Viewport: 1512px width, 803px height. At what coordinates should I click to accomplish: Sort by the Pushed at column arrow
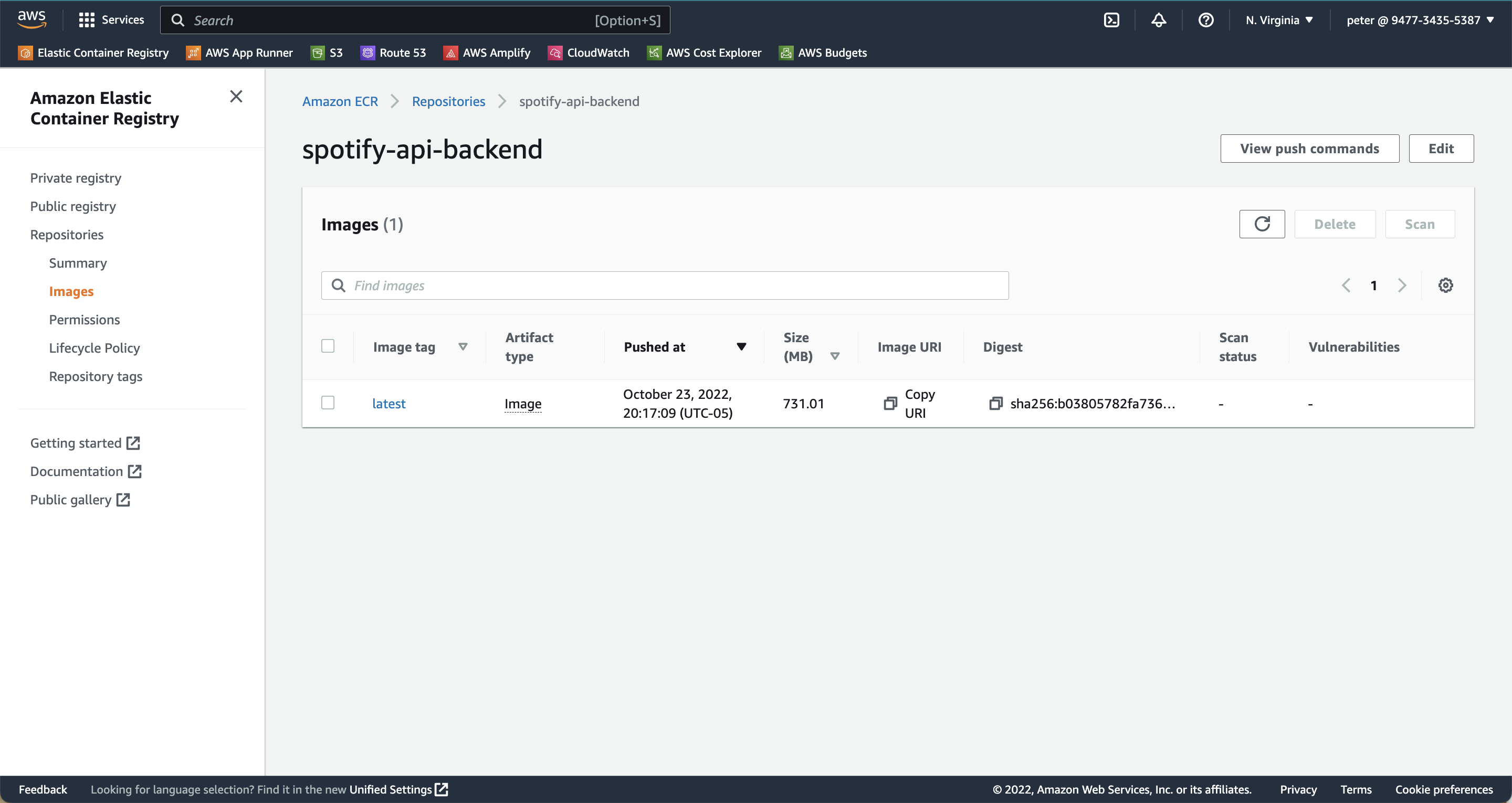(741, 346)
